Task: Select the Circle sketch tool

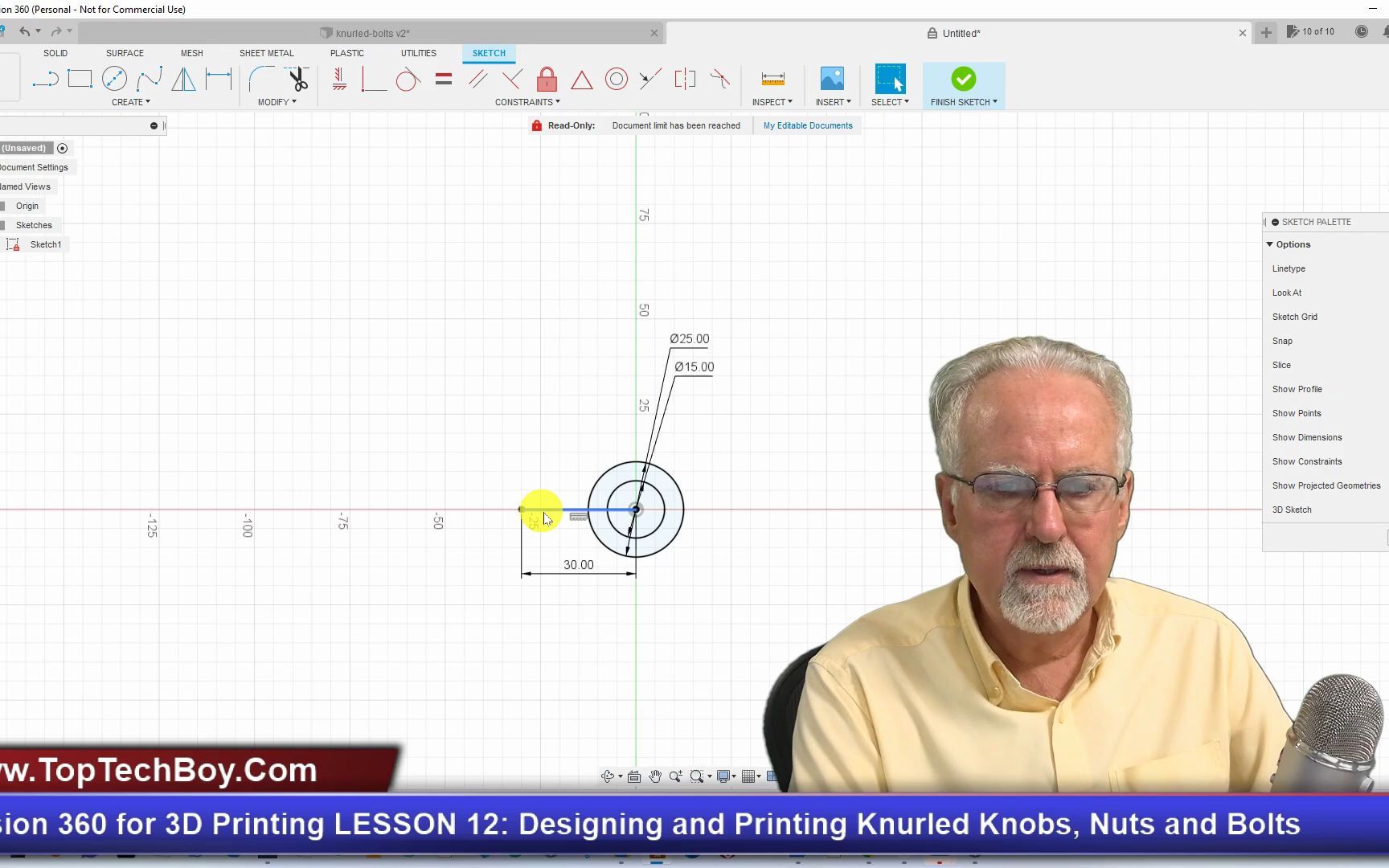Action: pyautogui.click(x=114, y=78)
